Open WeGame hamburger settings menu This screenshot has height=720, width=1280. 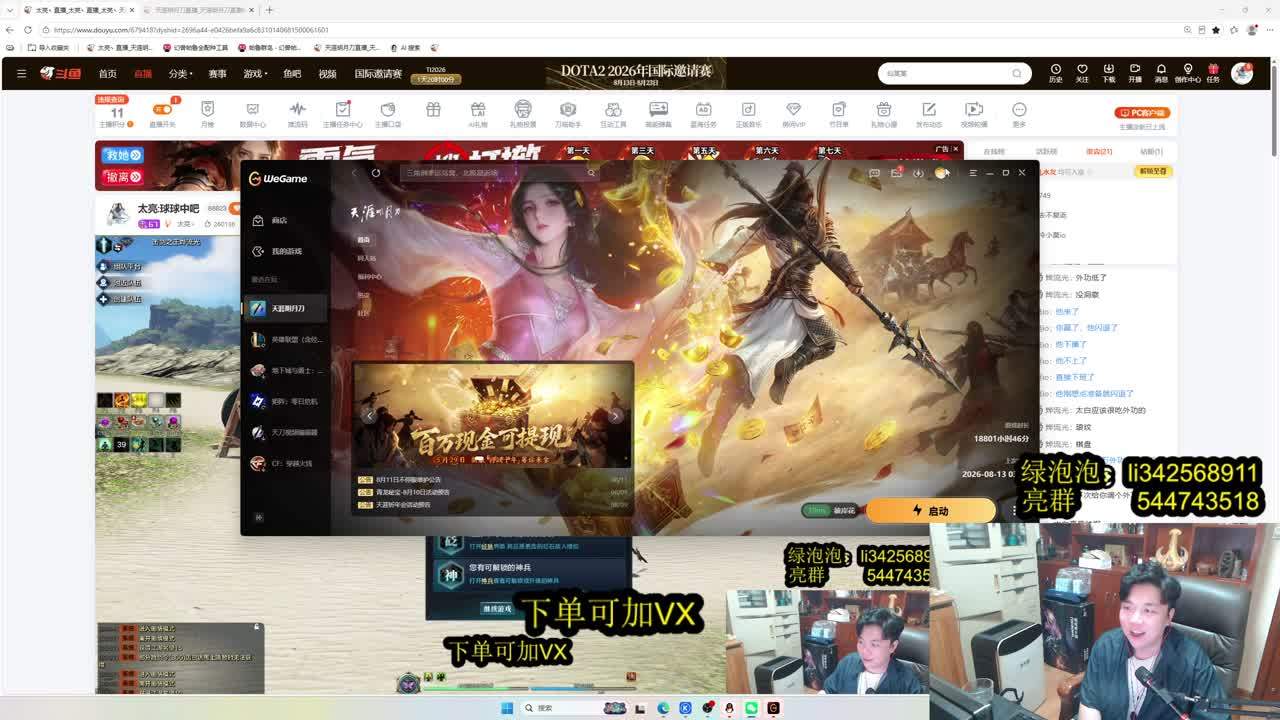pos(973,173)
